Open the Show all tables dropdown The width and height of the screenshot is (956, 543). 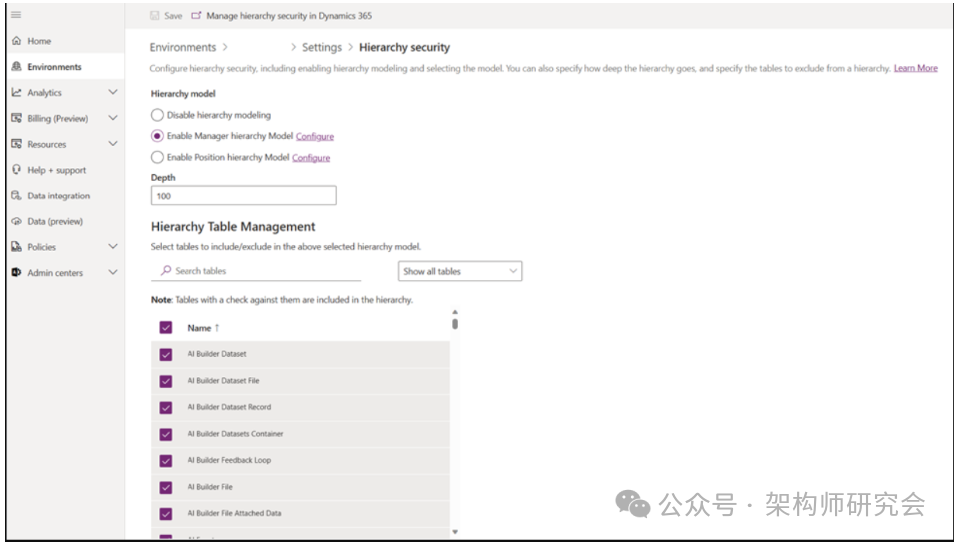(x=460, y=271)
